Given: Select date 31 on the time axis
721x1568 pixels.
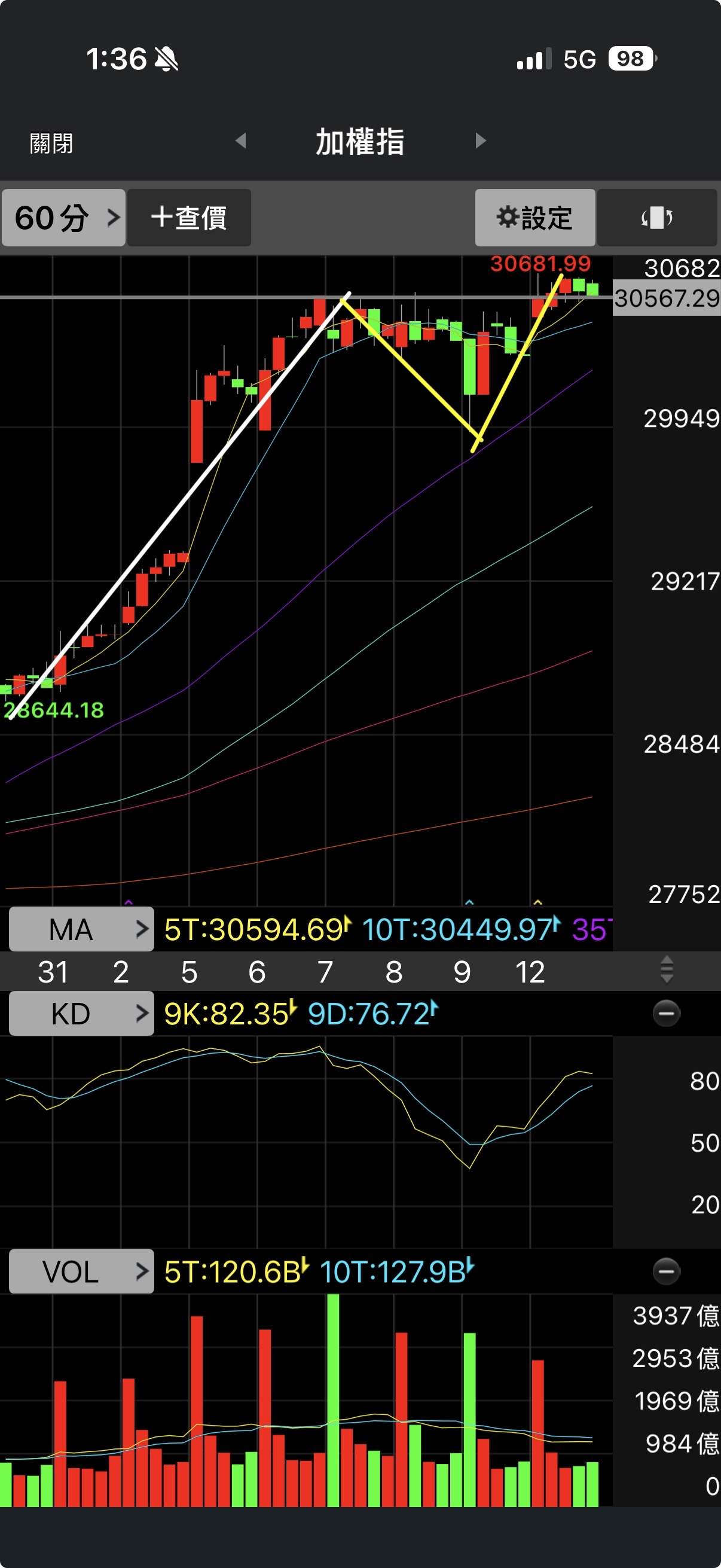Looking at the screenshot, I should (53, 971).
